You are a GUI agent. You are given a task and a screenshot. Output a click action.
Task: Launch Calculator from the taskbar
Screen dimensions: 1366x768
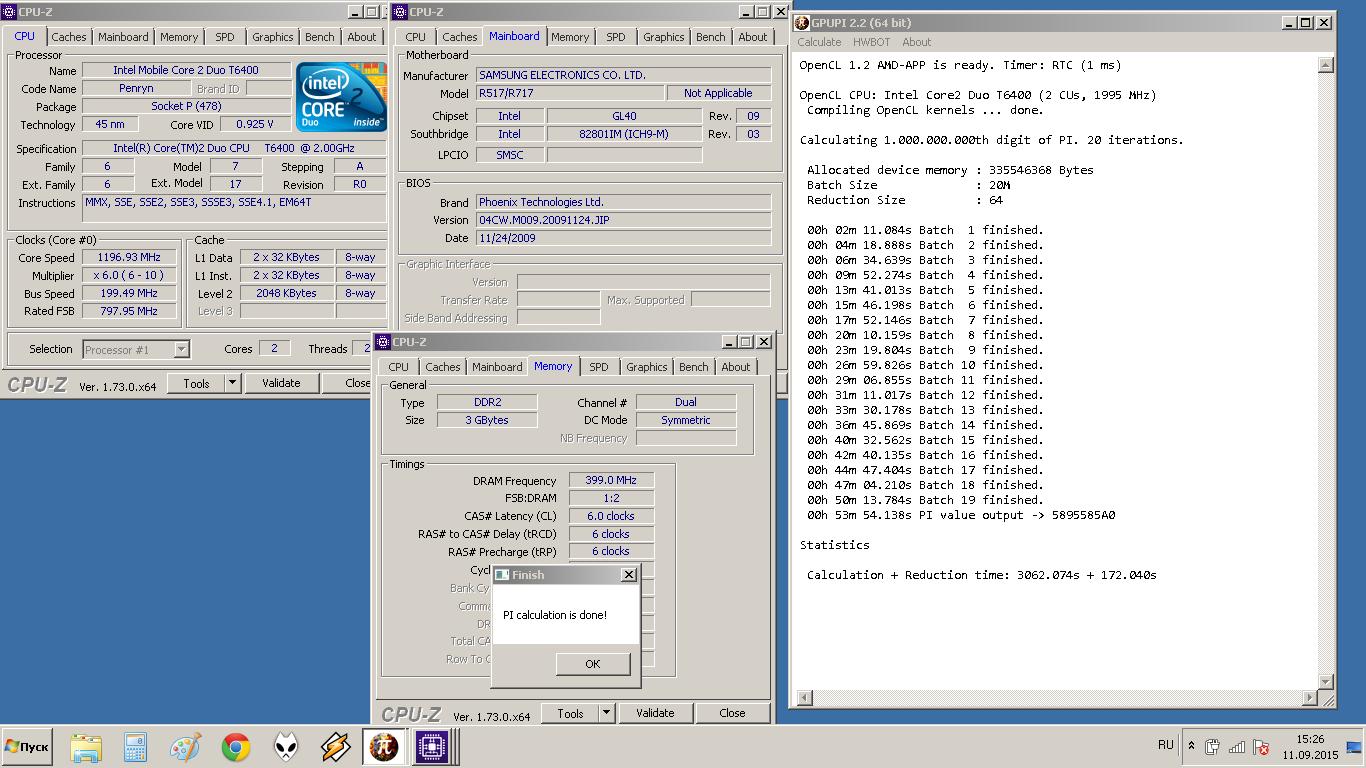click(135, 747)
